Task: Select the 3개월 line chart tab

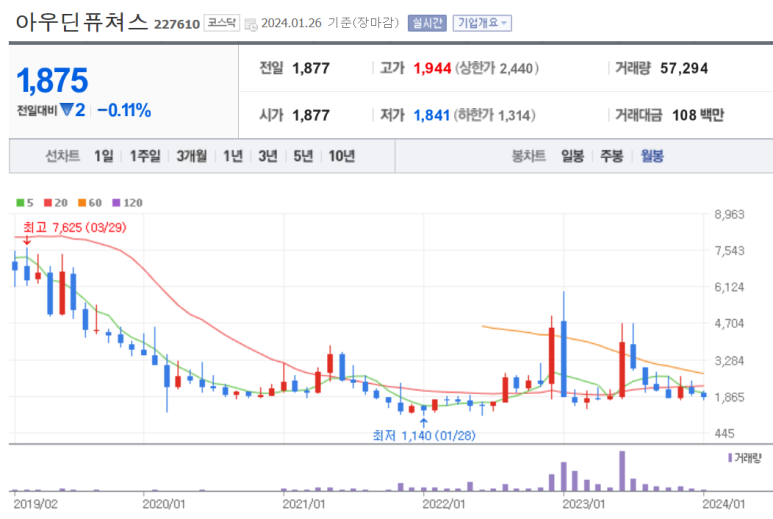Action: [x=192, y=156]
